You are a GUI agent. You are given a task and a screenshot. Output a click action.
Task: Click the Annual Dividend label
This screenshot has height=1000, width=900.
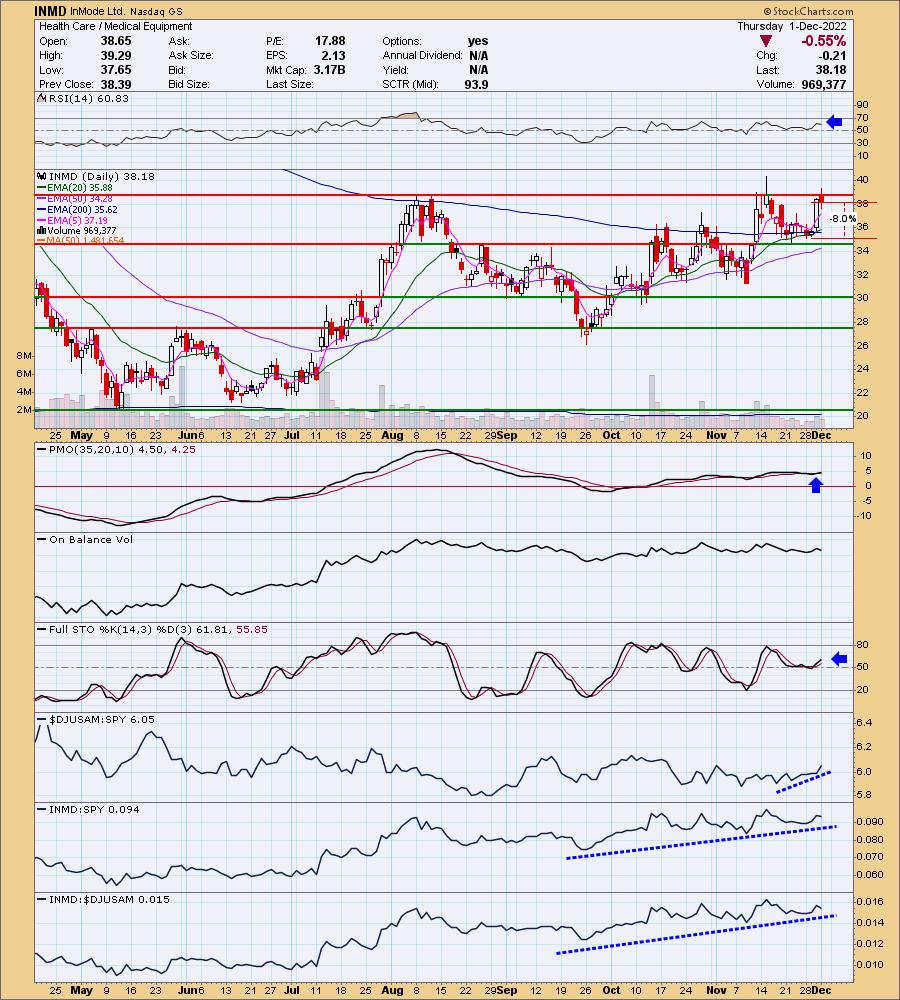(x=422, y=55)
